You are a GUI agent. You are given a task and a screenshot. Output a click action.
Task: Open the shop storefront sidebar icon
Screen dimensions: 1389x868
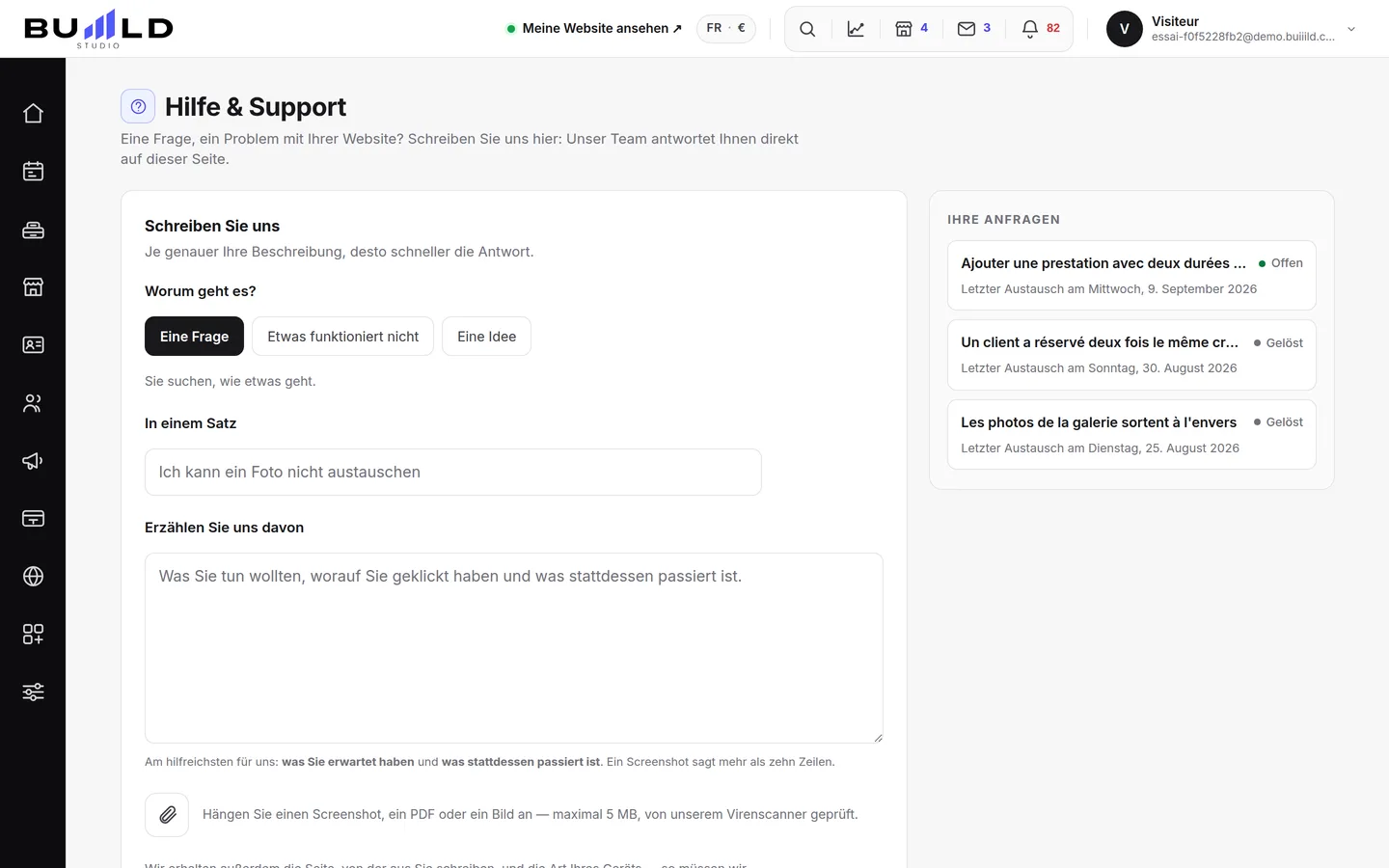point(33,287)
